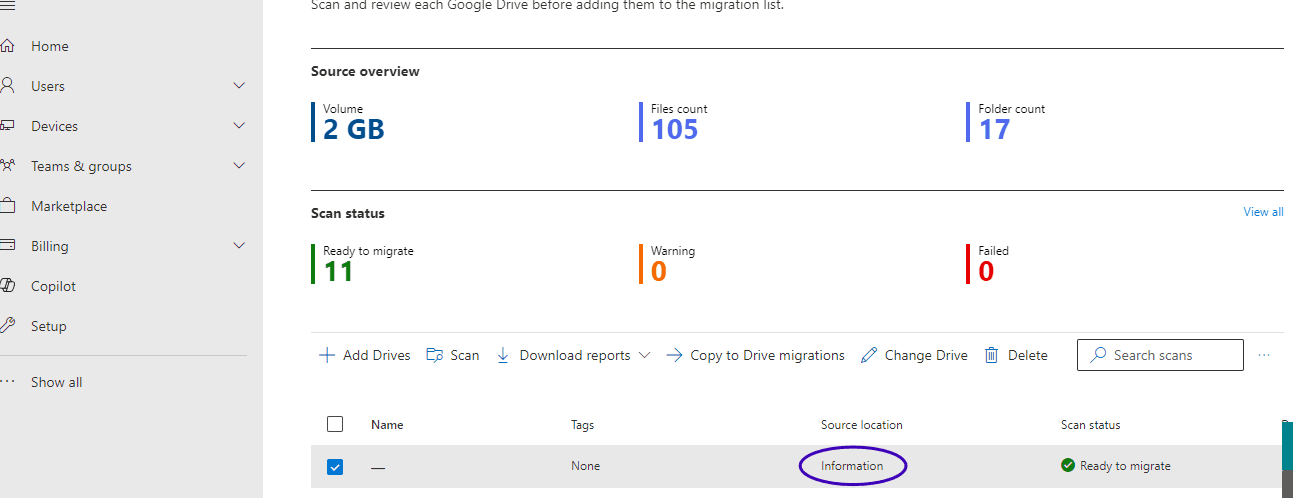Click the View all link

pos(1263,212)
